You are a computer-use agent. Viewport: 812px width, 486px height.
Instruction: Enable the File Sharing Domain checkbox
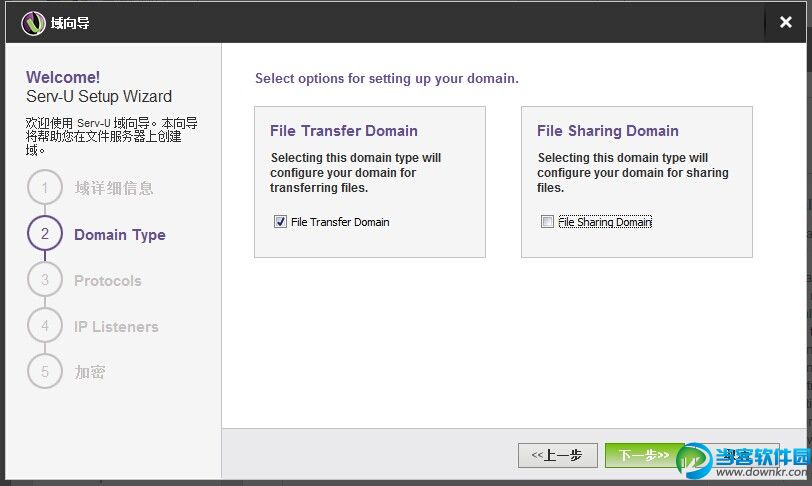[x=547, y=222]
